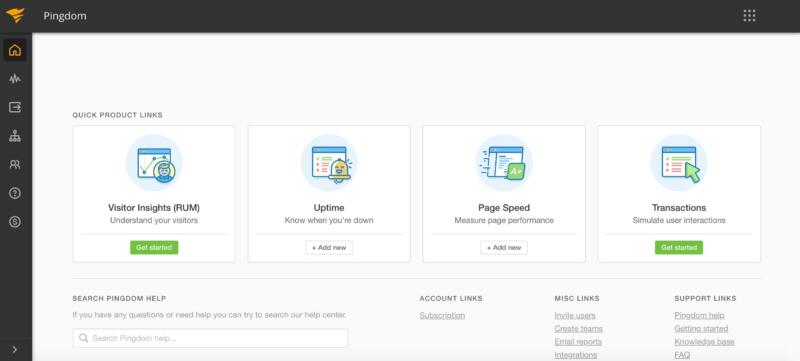Click the Quick Product Links heading
This screenshot has width=800, height=361.
click(117, 115)
